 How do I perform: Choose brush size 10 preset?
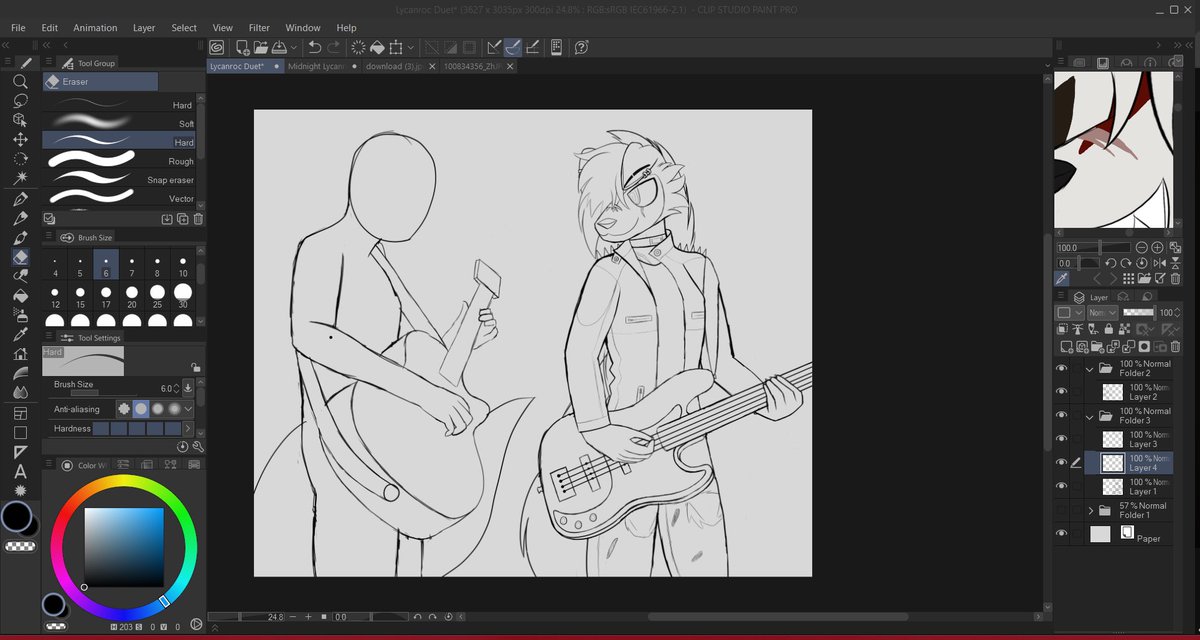coord(183,265)
